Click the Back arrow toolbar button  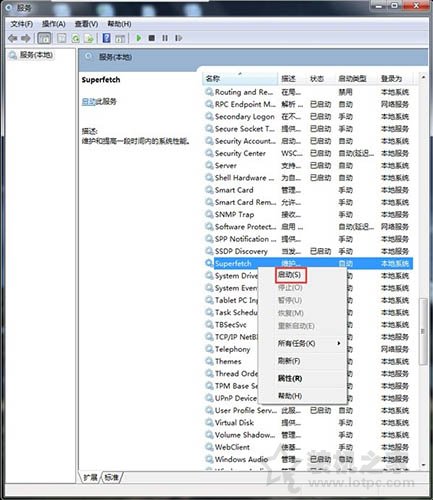pos(13,38)
